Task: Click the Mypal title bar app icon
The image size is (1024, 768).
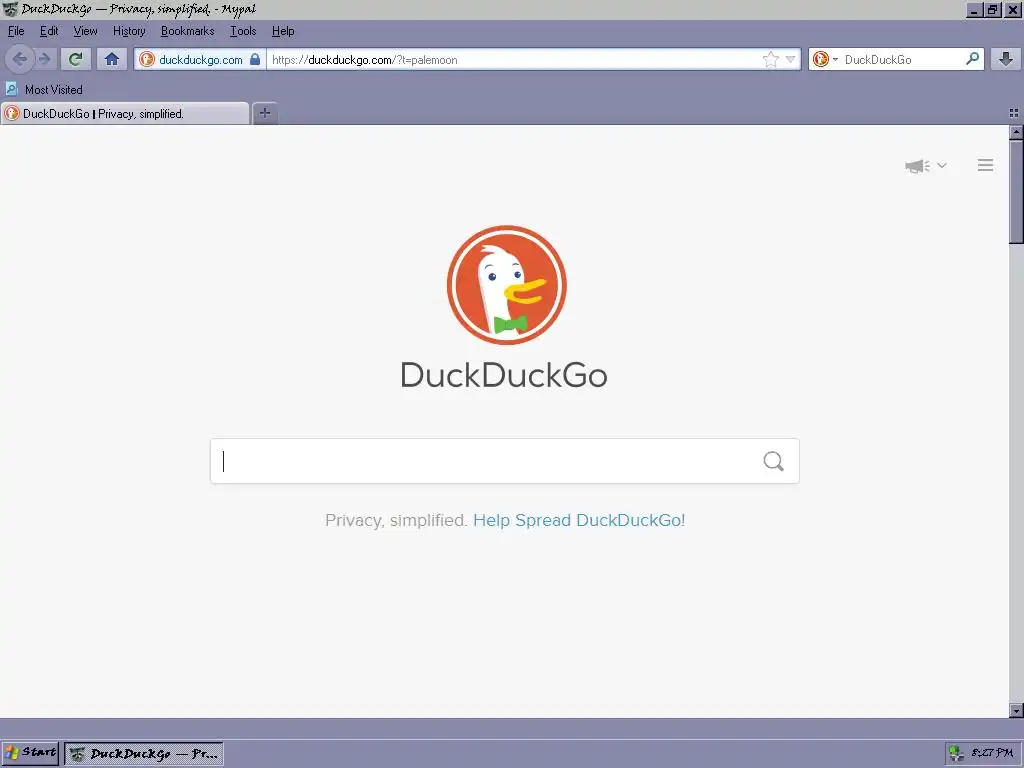Action: pos(10,9)
